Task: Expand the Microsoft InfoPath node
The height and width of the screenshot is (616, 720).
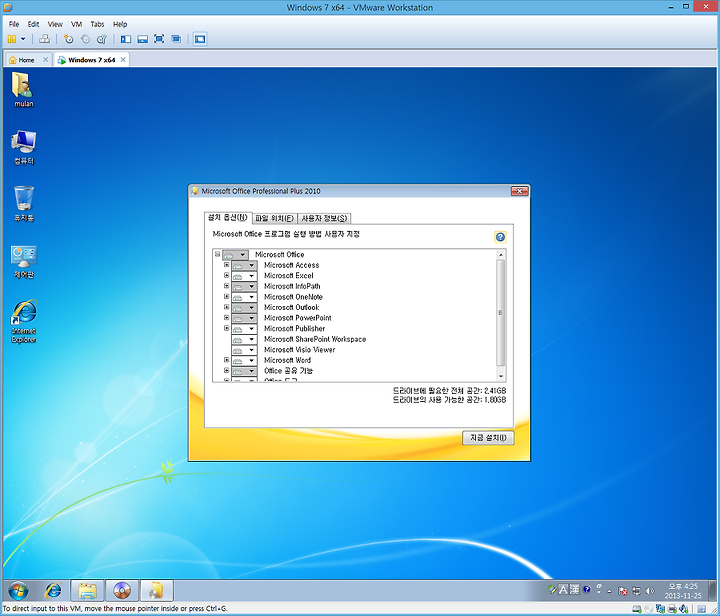Action: pos(226,286)
